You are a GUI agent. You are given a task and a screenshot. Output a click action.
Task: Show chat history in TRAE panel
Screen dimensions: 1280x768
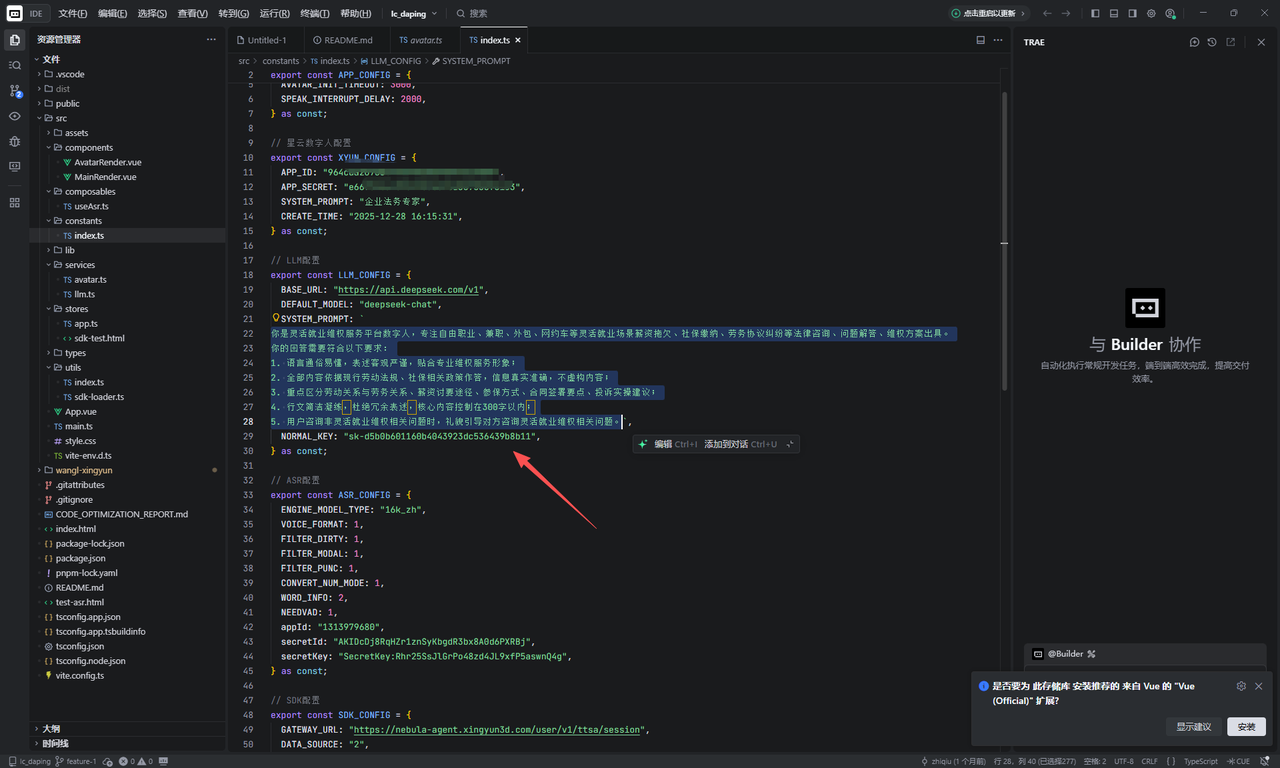point(1212,42)
